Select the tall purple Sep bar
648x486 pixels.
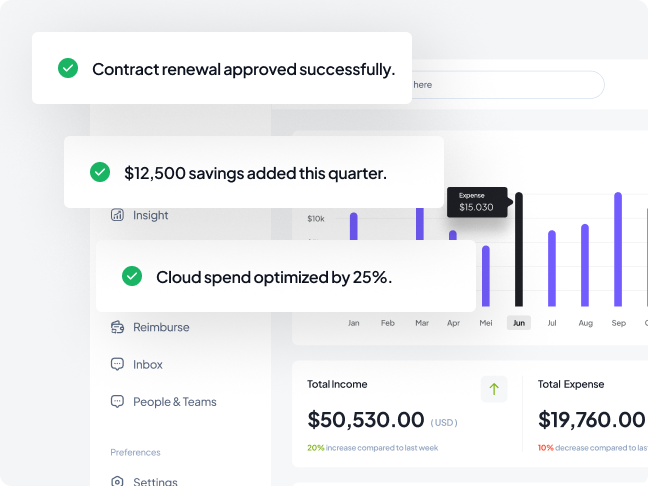[618, 250]
